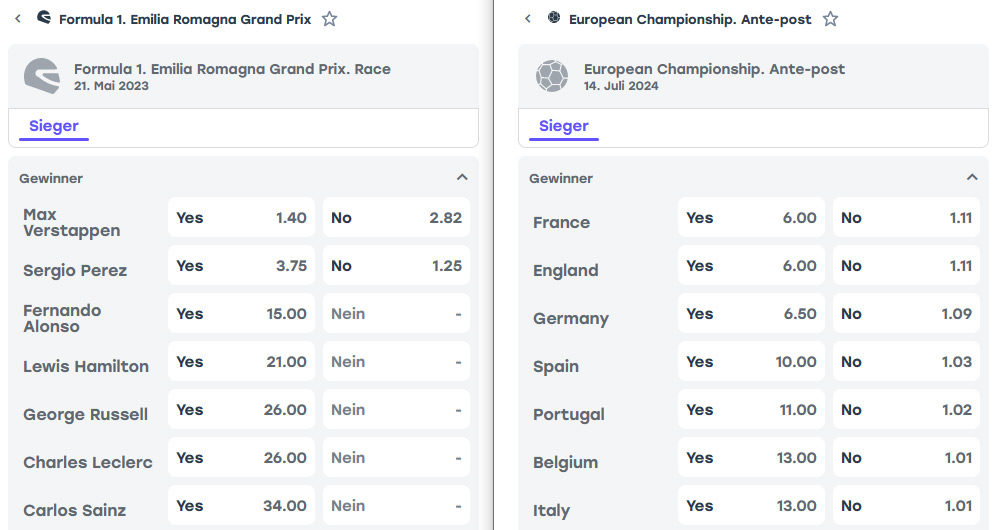Click the Carlos Sainz driver name

tap(74, 510)
